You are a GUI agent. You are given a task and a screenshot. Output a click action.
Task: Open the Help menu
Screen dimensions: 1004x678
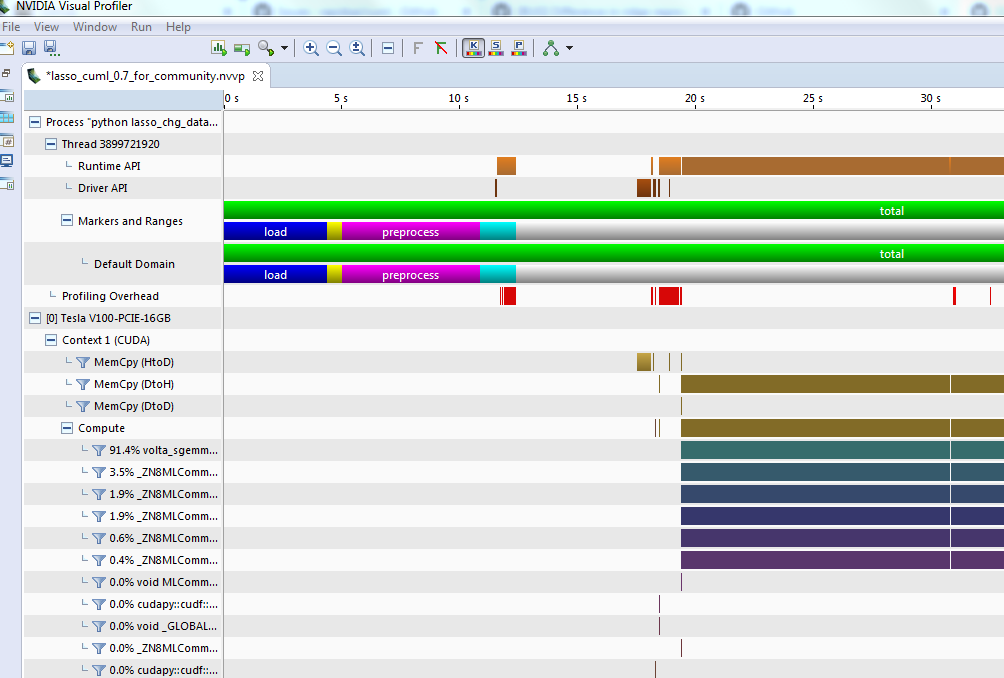click(x=178, y=27)
